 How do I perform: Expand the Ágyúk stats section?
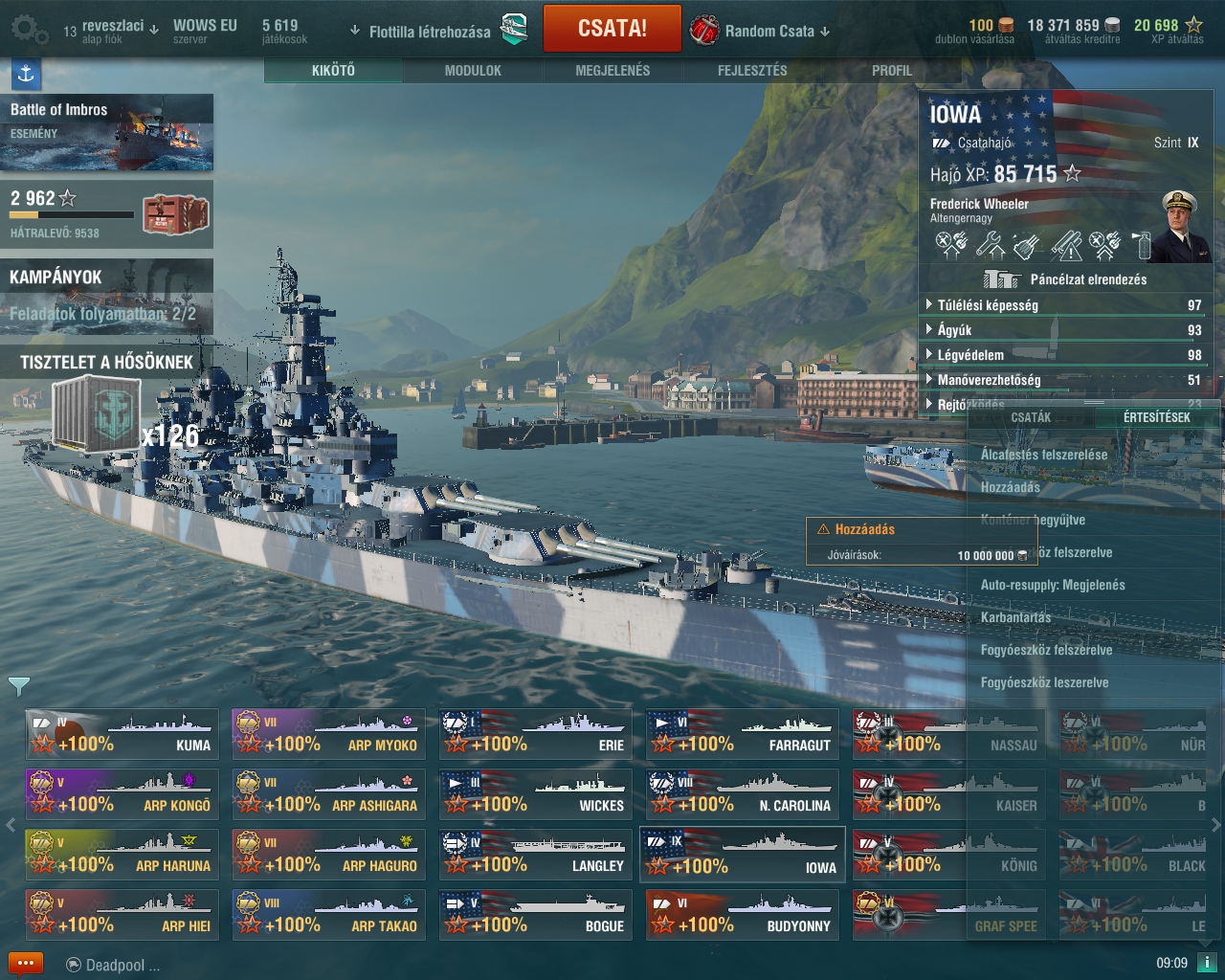pos(1062,330)
